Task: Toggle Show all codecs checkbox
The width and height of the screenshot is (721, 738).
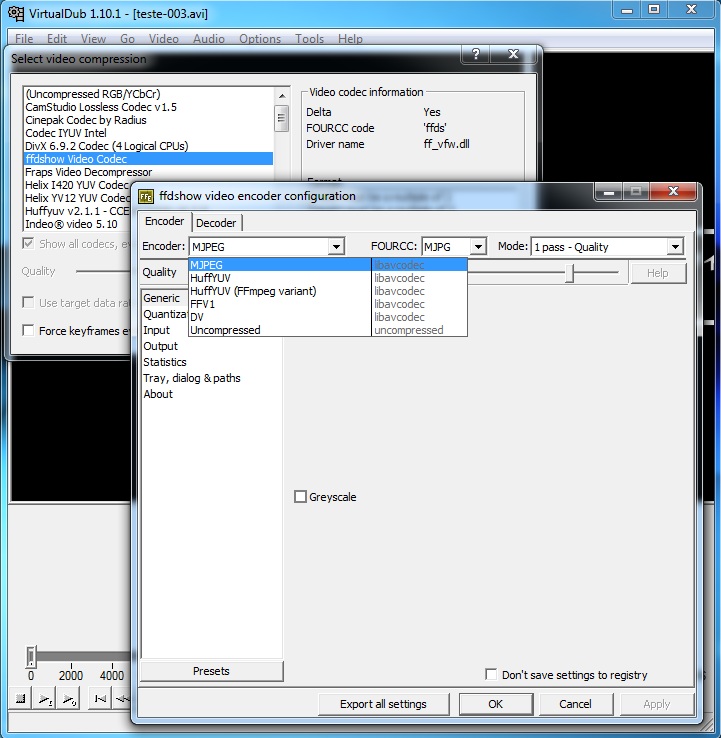Action: click(28, 243)
